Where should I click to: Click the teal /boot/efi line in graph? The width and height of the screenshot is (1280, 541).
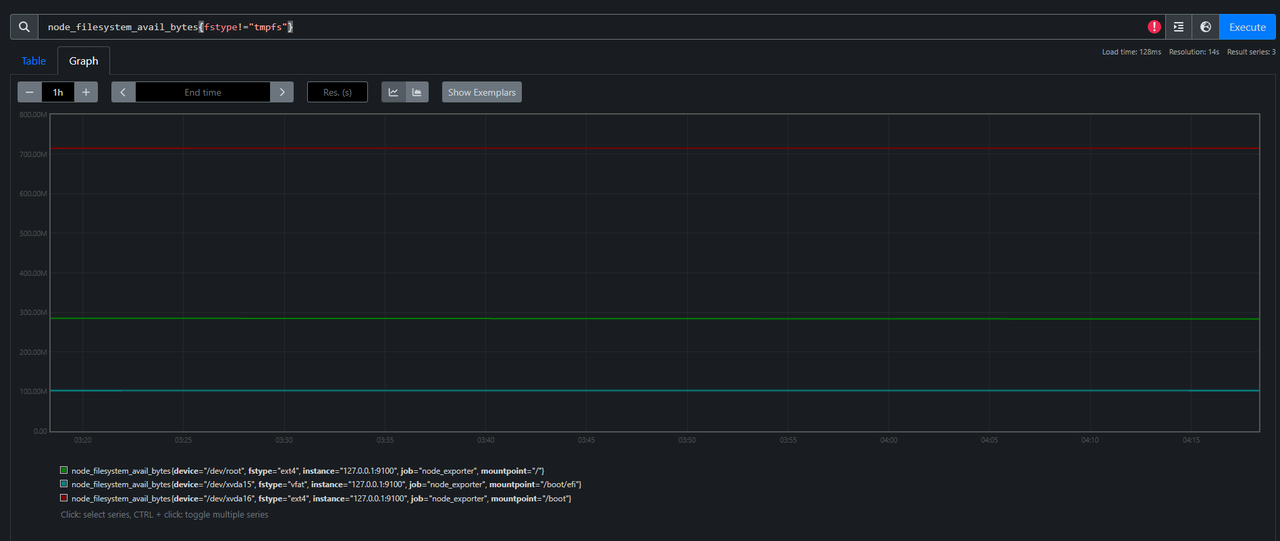point(654,390)
